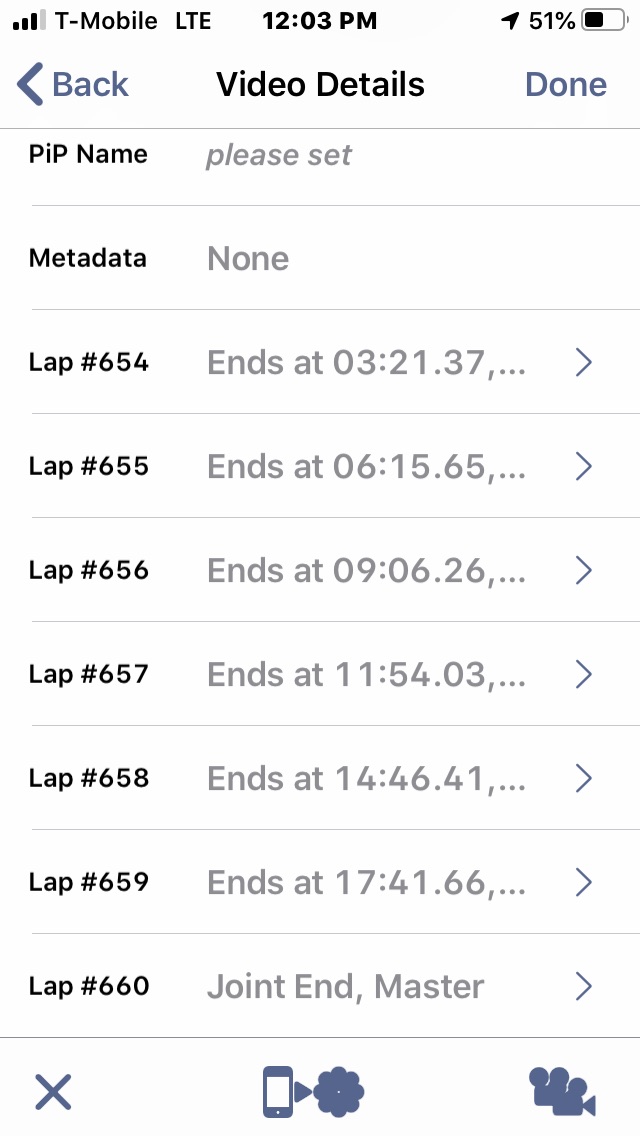Open the Lap #657 chevron
640x1136 pixels.
coord(584,674)
